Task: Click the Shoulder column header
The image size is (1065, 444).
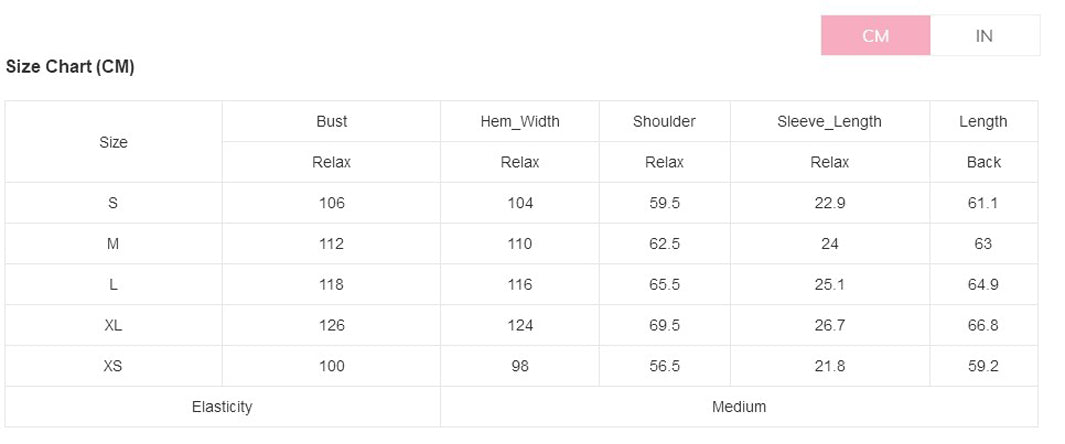Action: pos(664,122)
